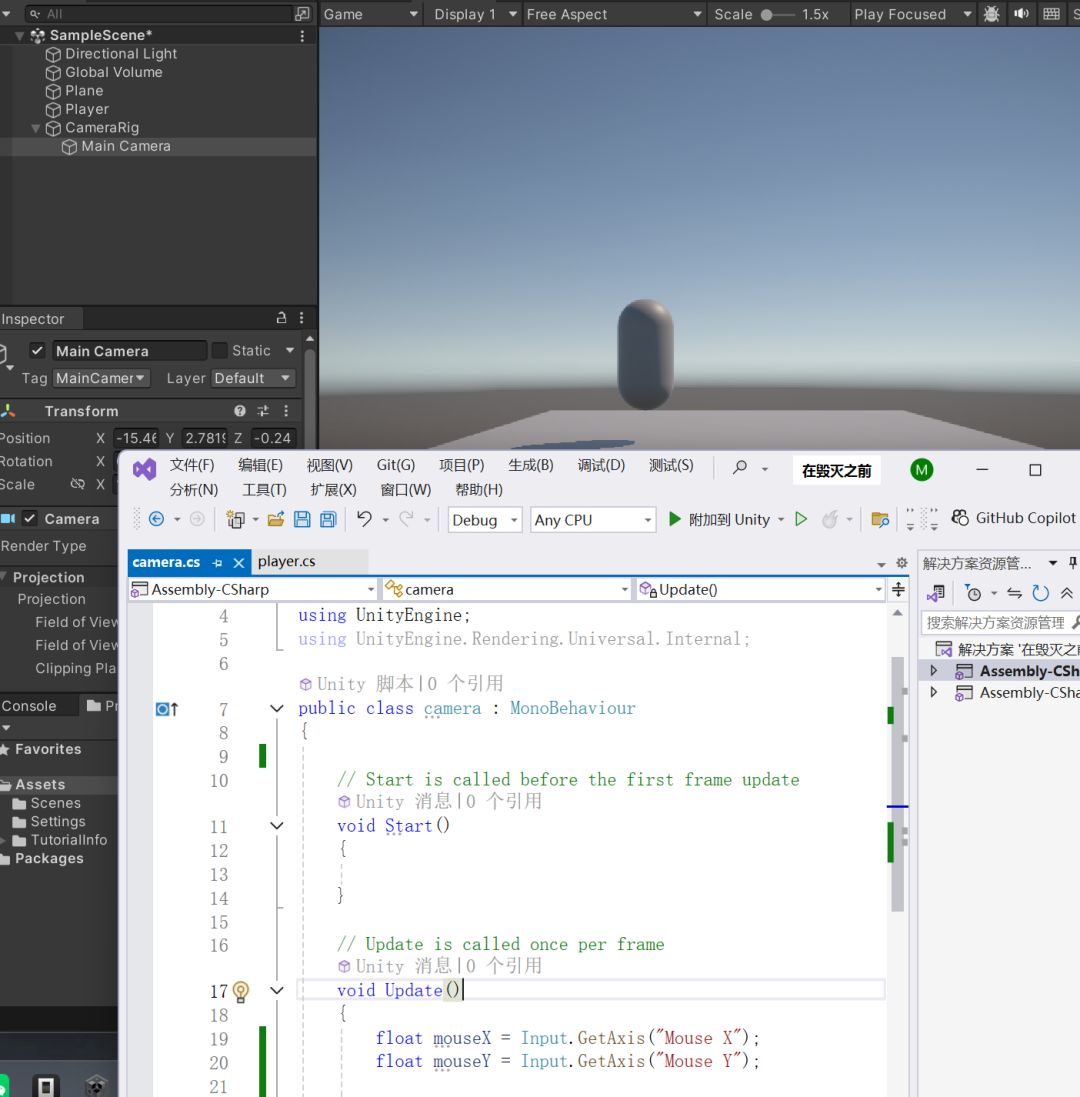Image resolution: width=1080 pixels, height=1097 pixels.
Task: Open the Transform component help icon
Action: pyautogui.click(x=240, y=411)
